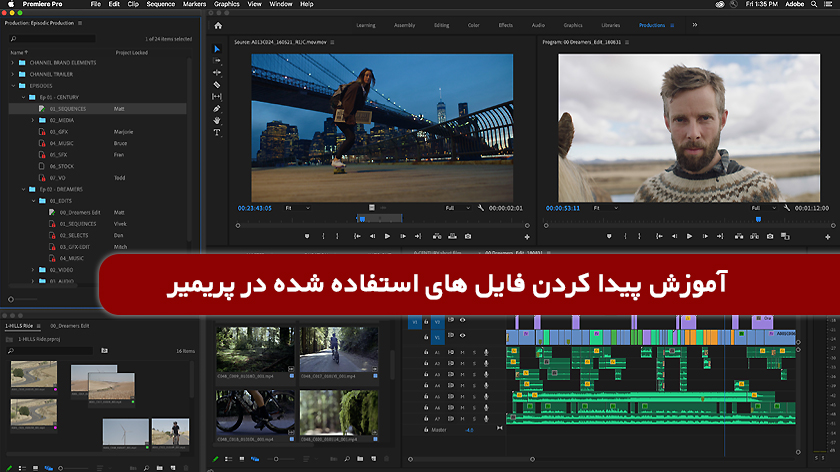The width and height of the screenshot is (840, 472).
Task: Mute audio track A5
Action: point(462,397)
